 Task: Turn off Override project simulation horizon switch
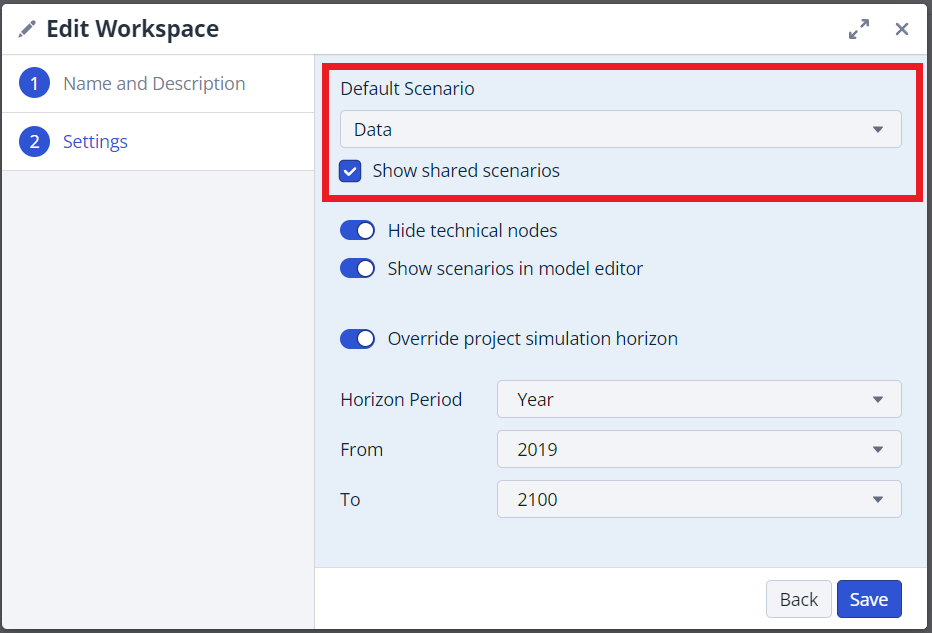[x=357, y=339]
